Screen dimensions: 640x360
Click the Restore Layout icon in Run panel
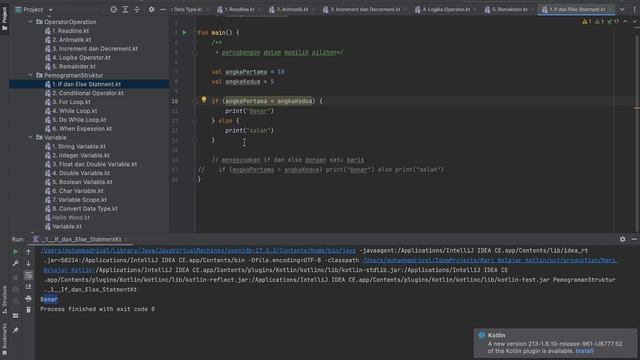pyautogui.click(x=16, y=316)
